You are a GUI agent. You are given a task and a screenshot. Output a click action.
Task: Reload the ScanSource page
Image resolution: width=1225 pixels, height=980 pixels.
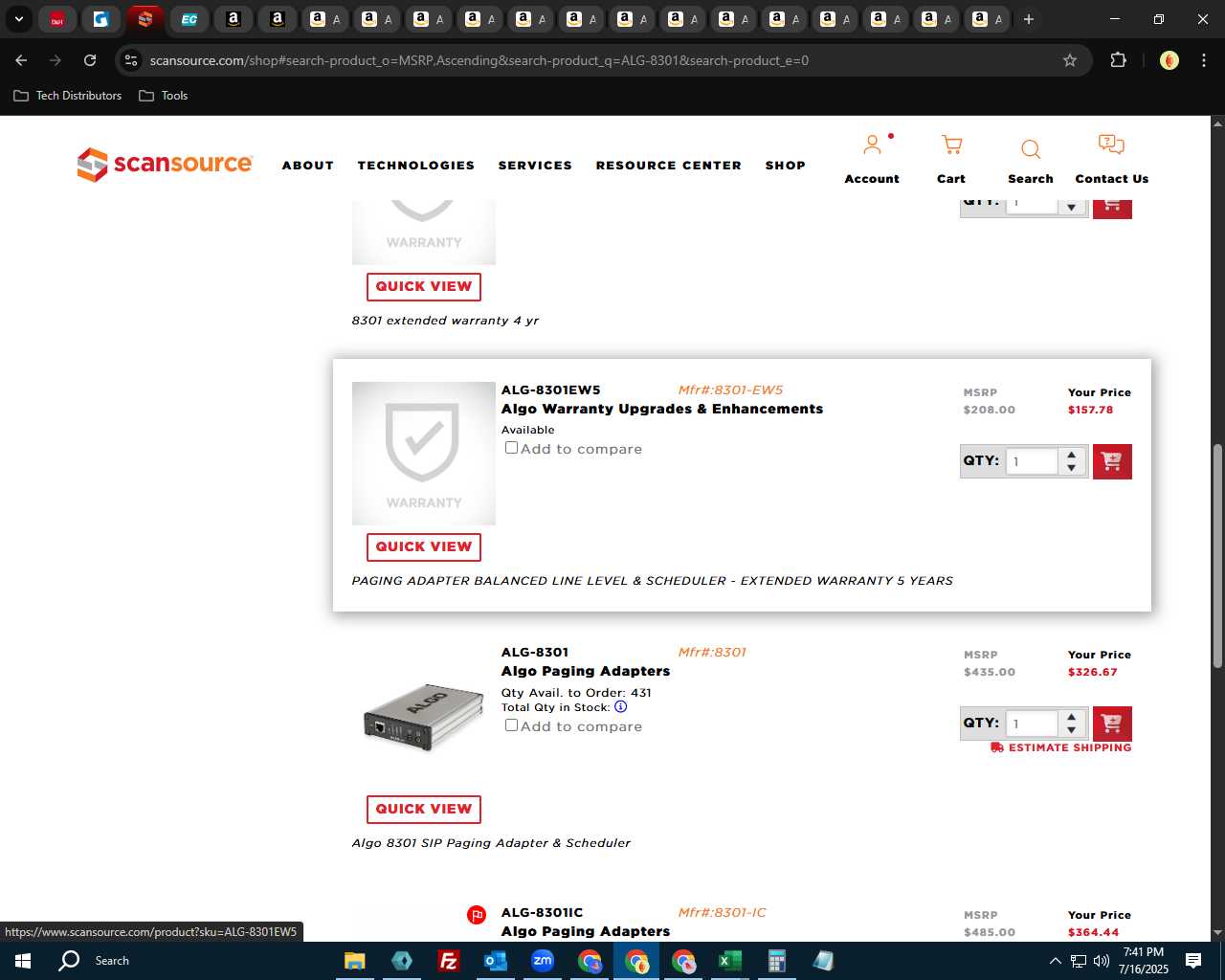(x=90, y=60)
